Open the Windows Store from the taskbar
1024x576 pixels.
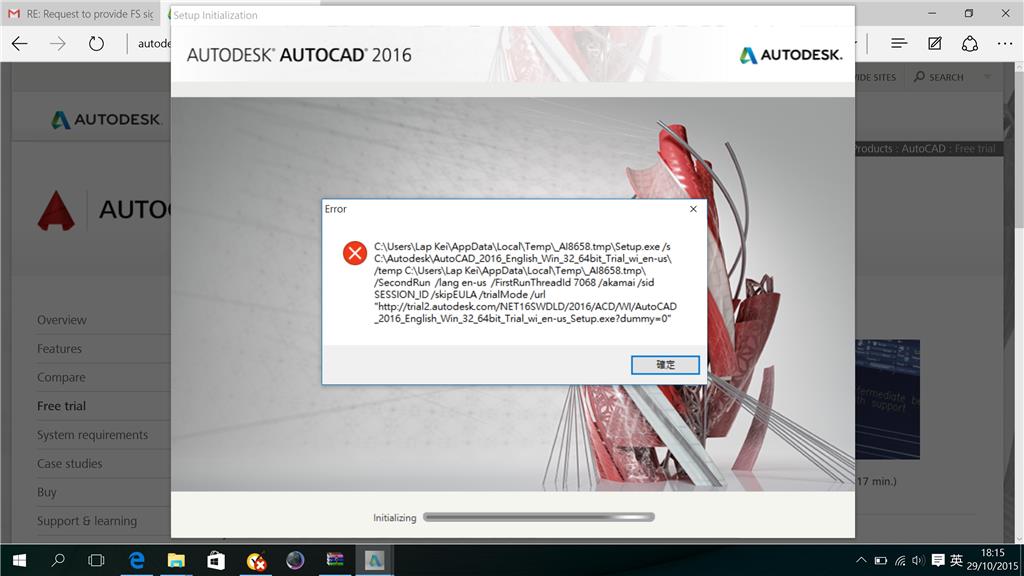[x=216, y=560]
